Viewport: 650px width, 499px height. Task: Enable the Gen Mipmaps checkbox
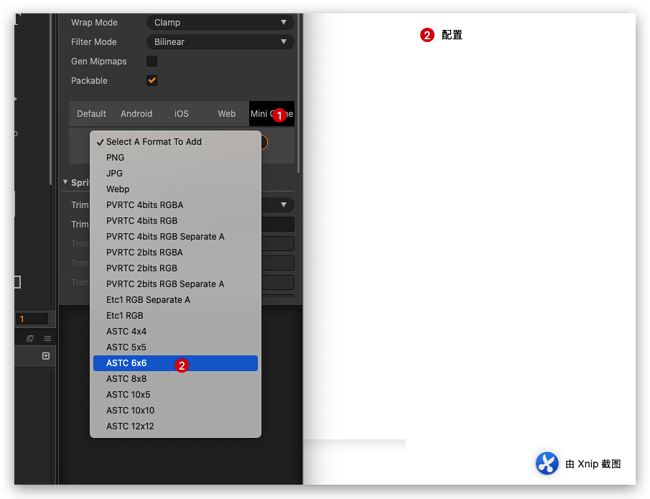(x=152, y=61)
